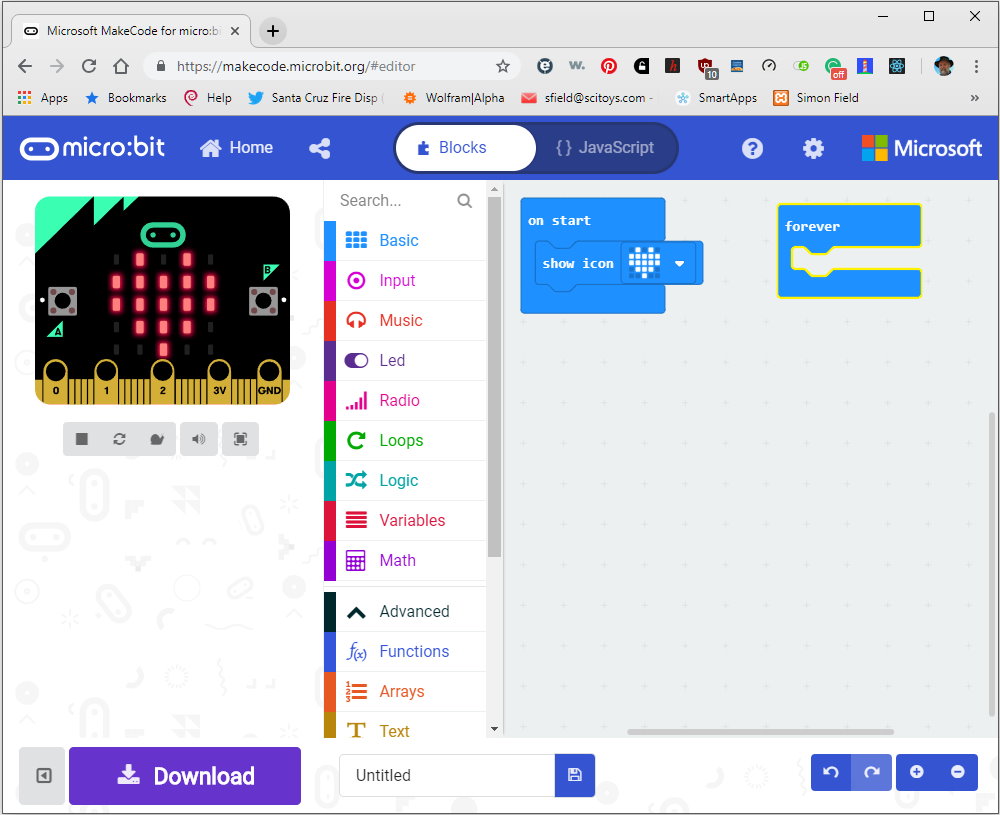Switch to the JavaScript editor tab
This screenshot has width=1000, height=815.
(x=605, y=148)
